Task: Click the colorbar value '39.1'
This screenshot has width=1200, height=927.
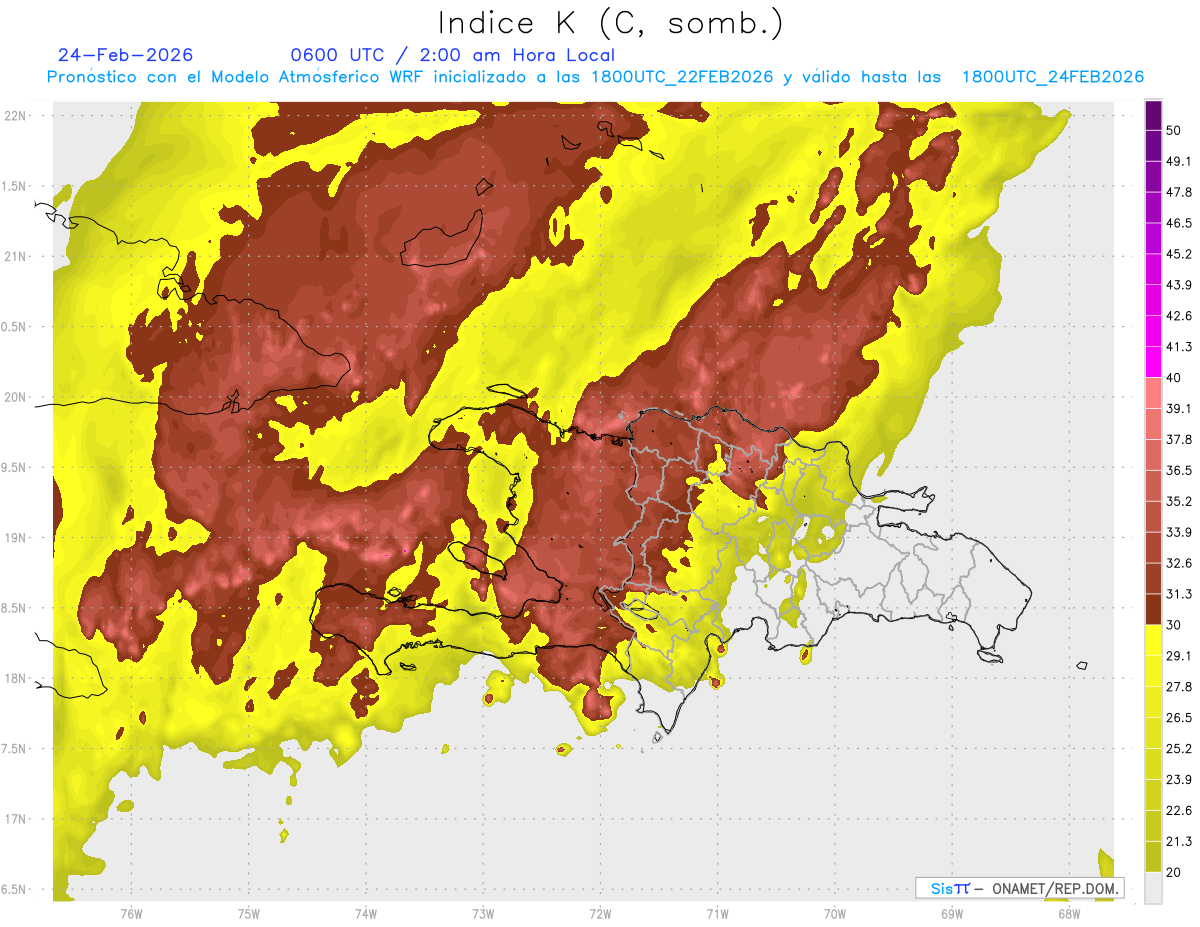Action: tap(1179, 408)
